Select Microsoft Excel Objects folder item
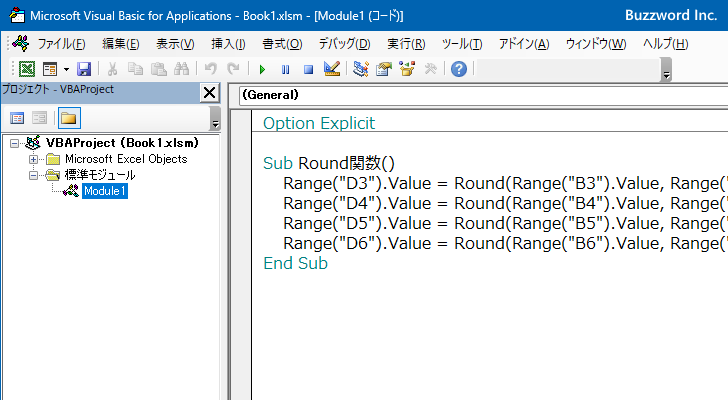This screenshot has width=728, height=400. (126, 159)
